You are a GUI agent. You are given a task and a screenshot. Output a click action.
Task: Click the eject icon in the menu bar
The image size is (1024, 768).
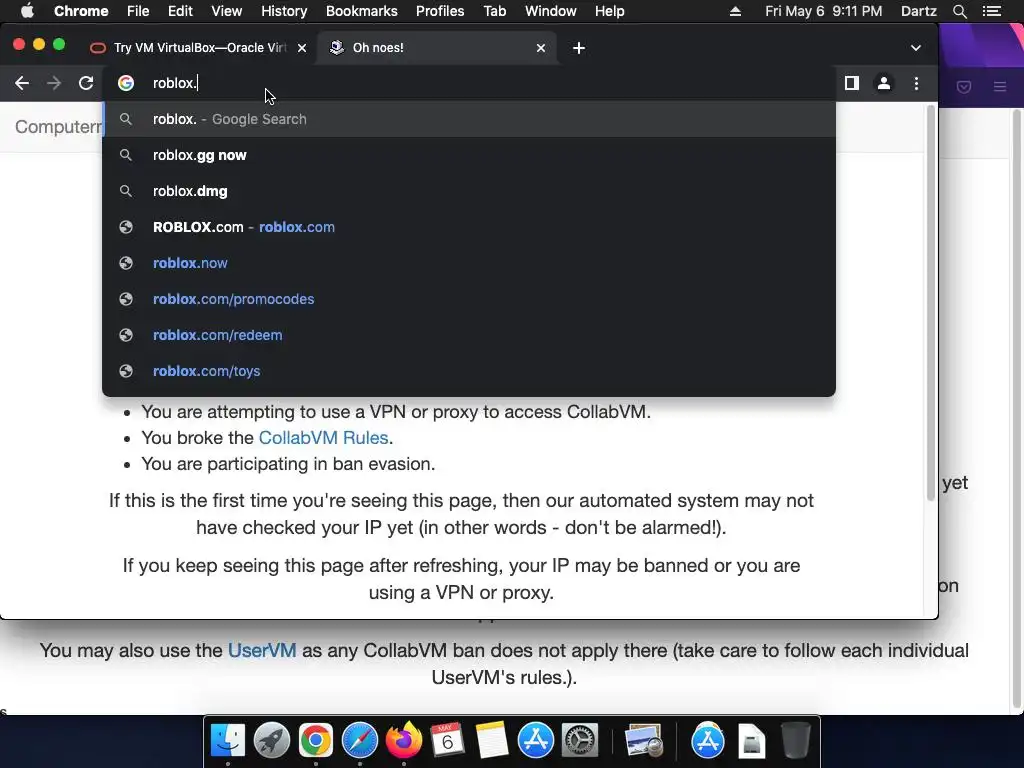(x=735, y=11)
